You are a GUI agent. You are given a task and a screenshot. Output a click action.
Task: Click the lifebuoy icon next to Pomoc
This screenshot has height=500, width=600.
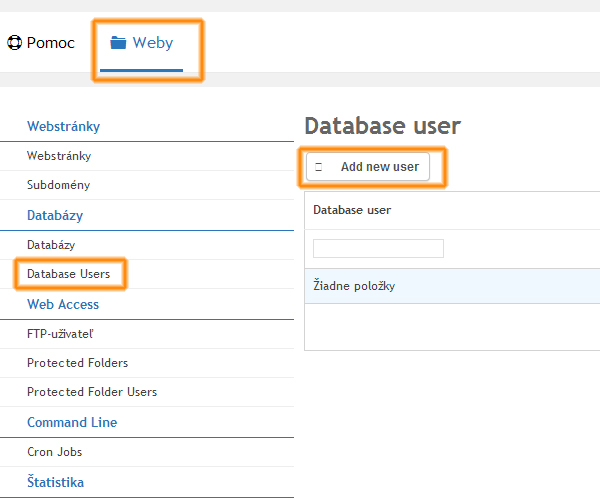14,43
